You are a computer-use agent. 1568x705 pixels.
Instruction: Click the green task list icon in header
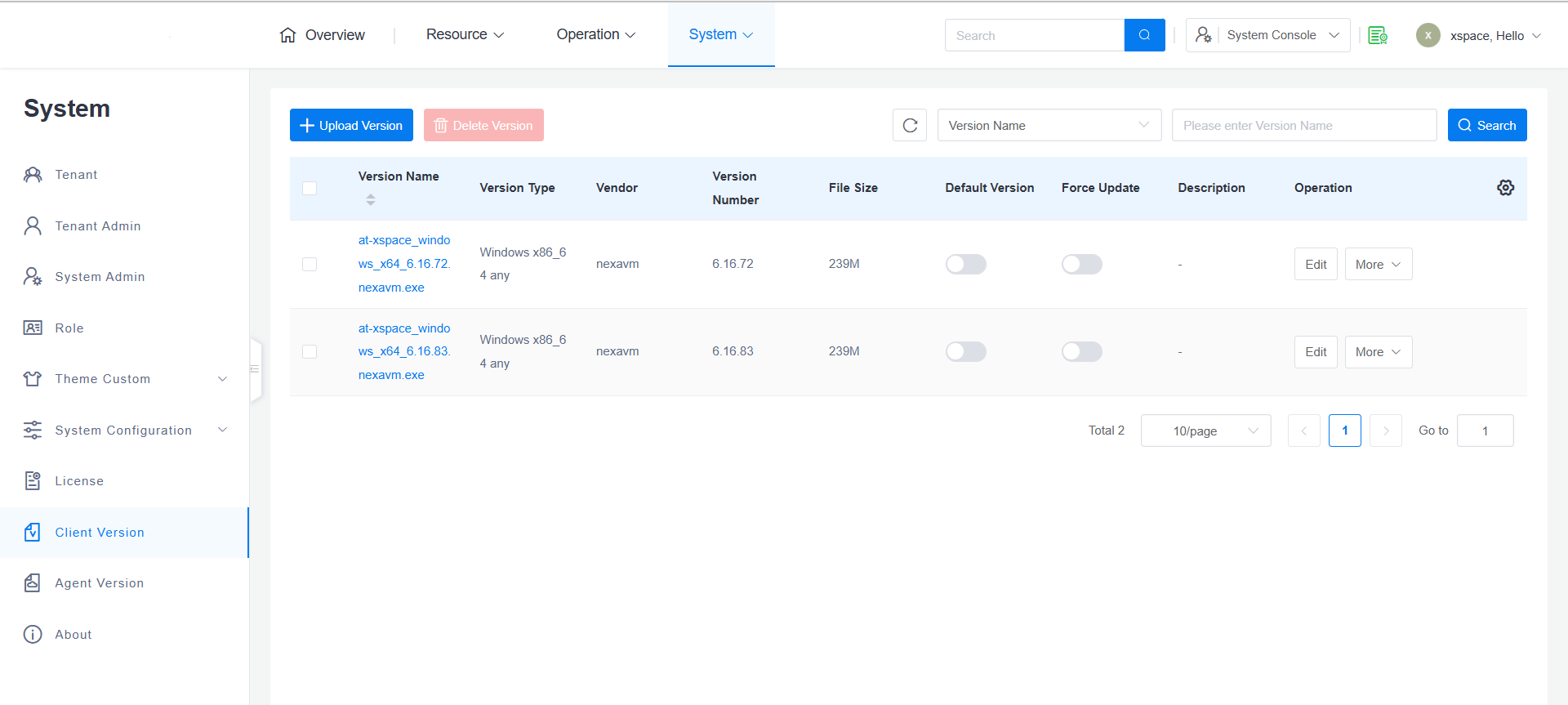1378,35
